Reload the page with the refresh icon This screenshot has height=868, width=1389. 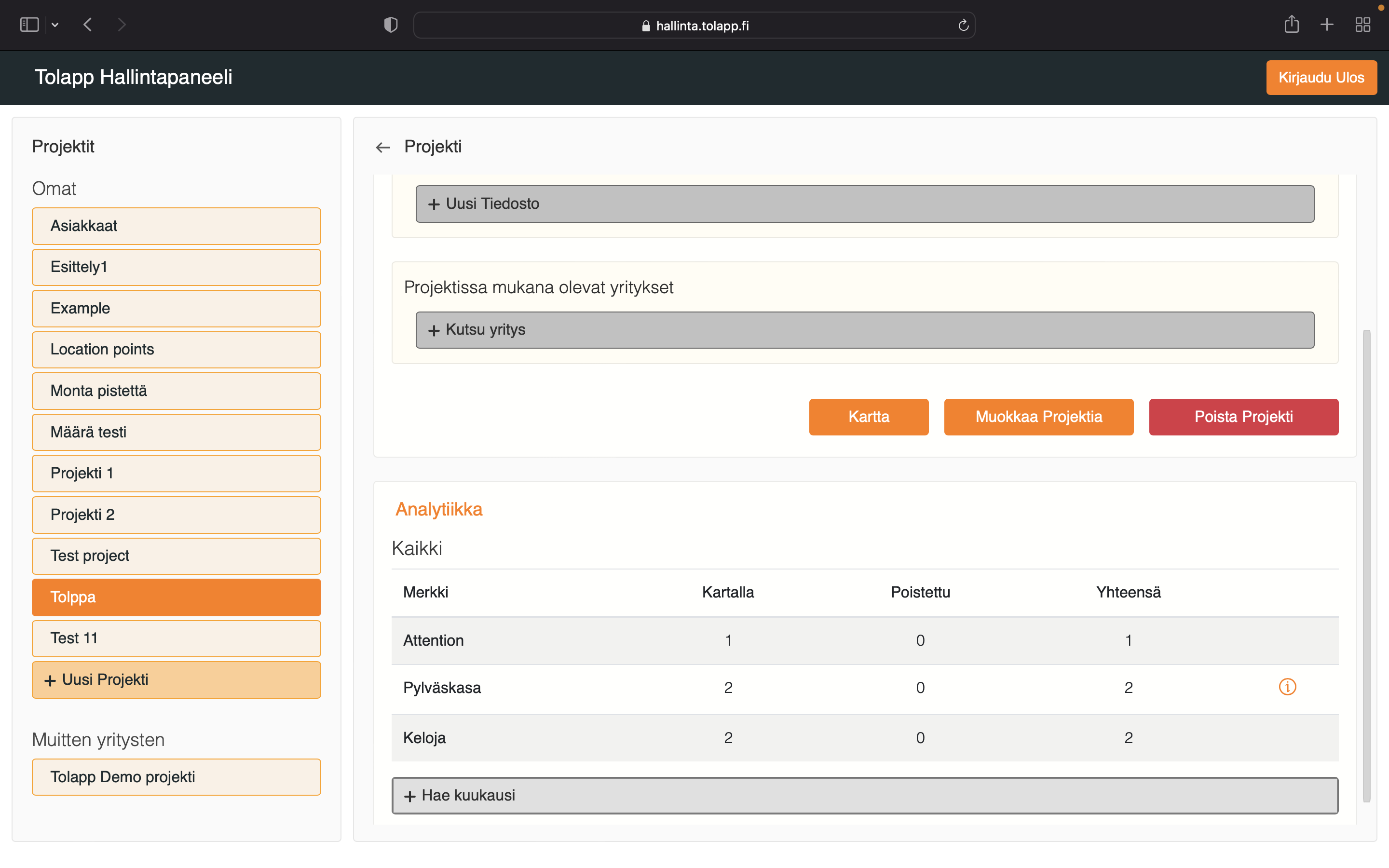point(963,25)
